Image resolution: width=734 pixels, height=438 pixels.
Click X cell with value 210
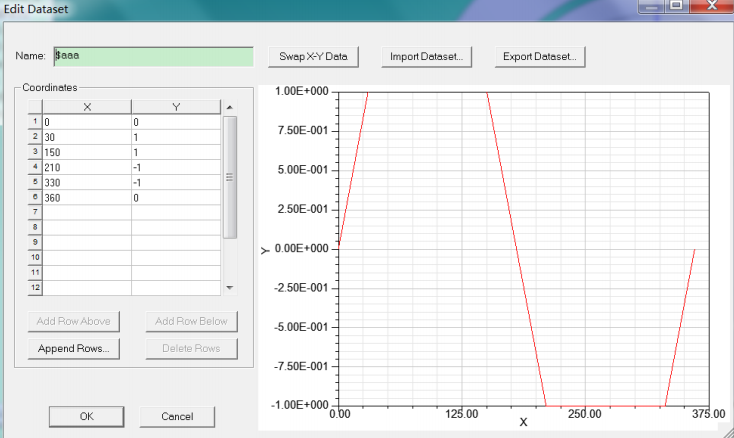tap(87, 167)
